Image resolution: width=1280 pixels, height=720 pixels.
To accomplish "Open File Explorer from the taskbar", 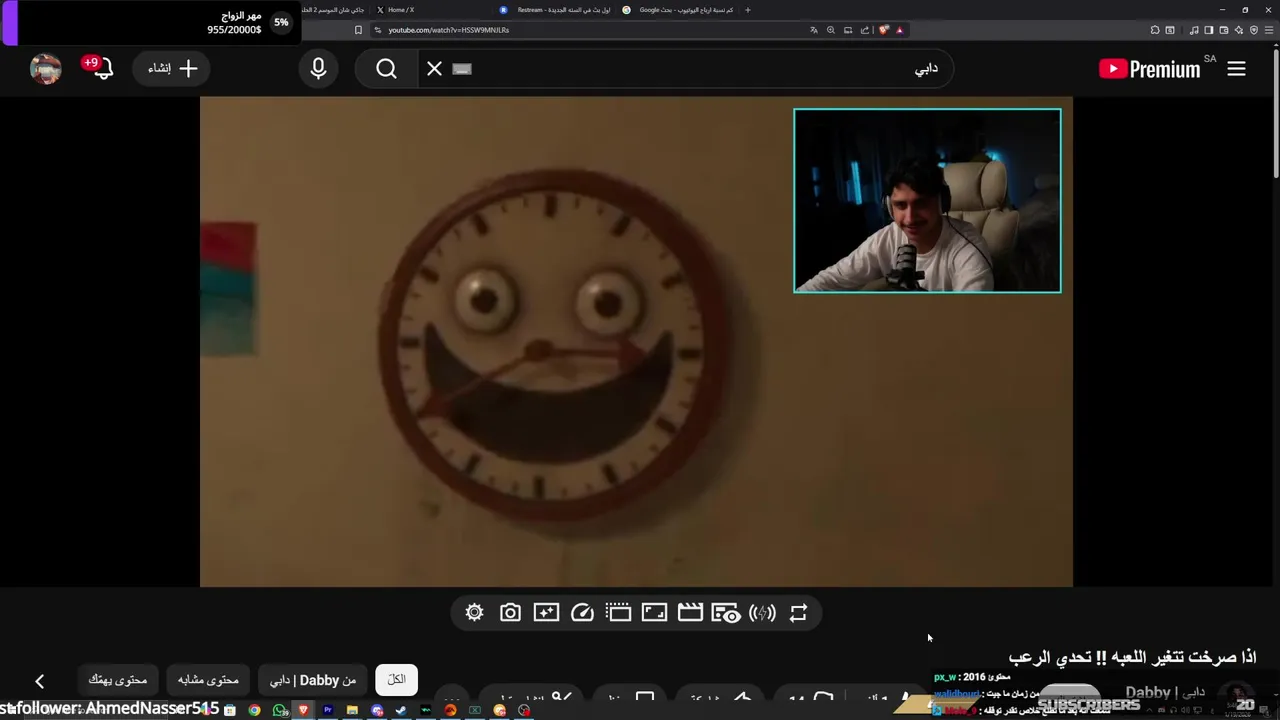I will [x=352, y=710].
